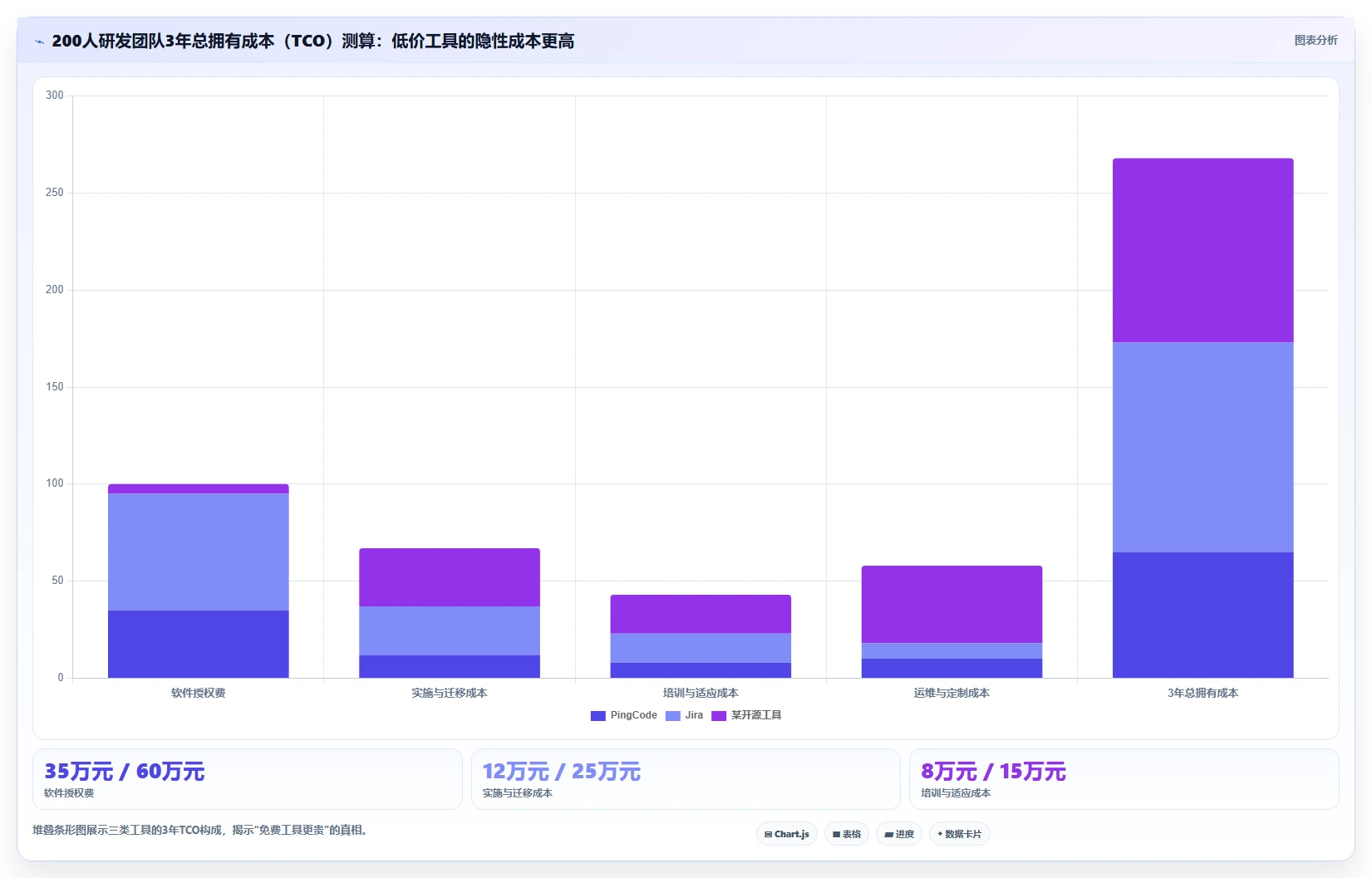Click the 软件授权费 caption in first stat card

[x=69, y=793]
